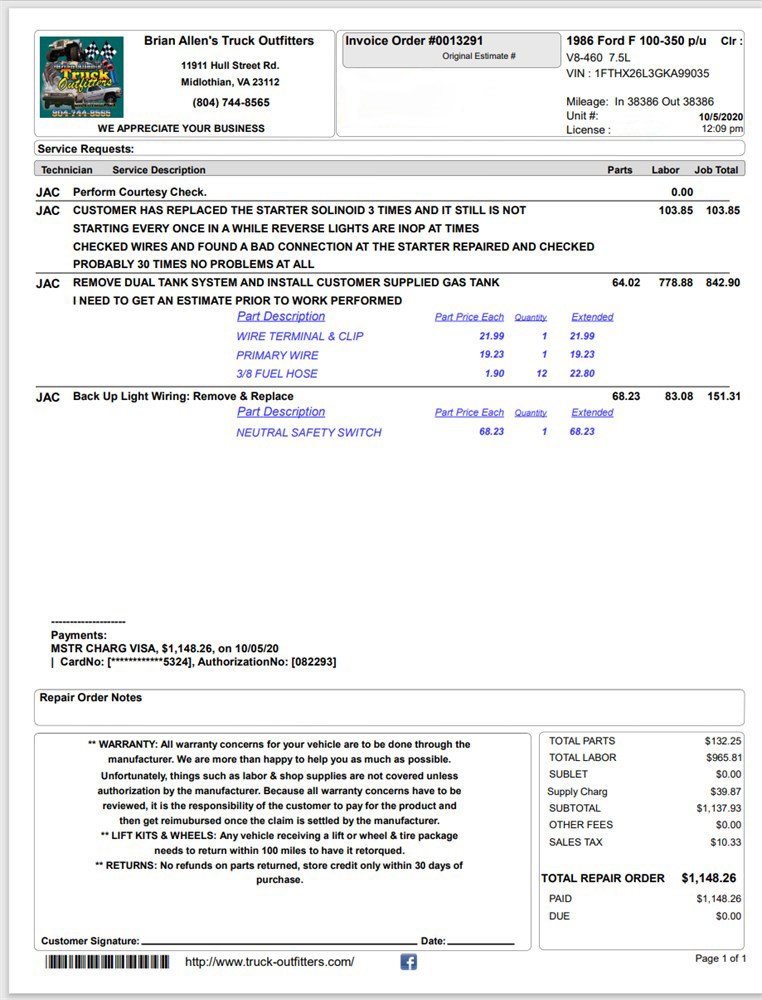The image size is (762, 1000).
Task: Click the Service Requests field
Action: (x=389, y=149)
